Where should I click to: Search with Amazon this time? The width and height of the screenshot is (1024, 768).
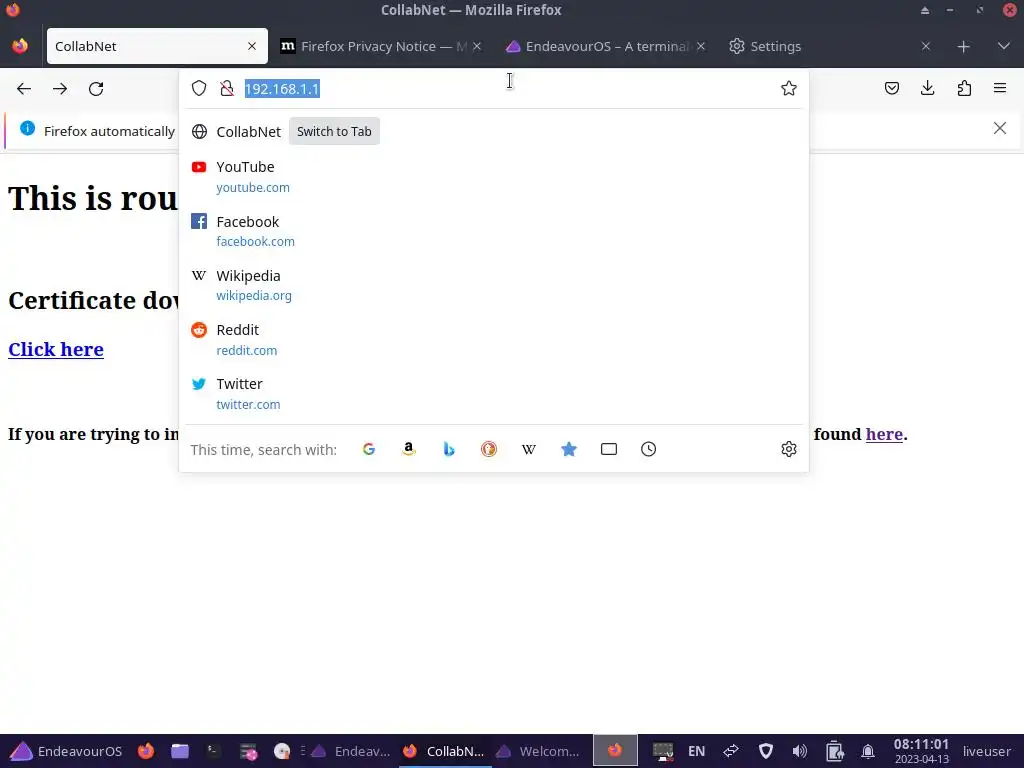coord(409,449)
